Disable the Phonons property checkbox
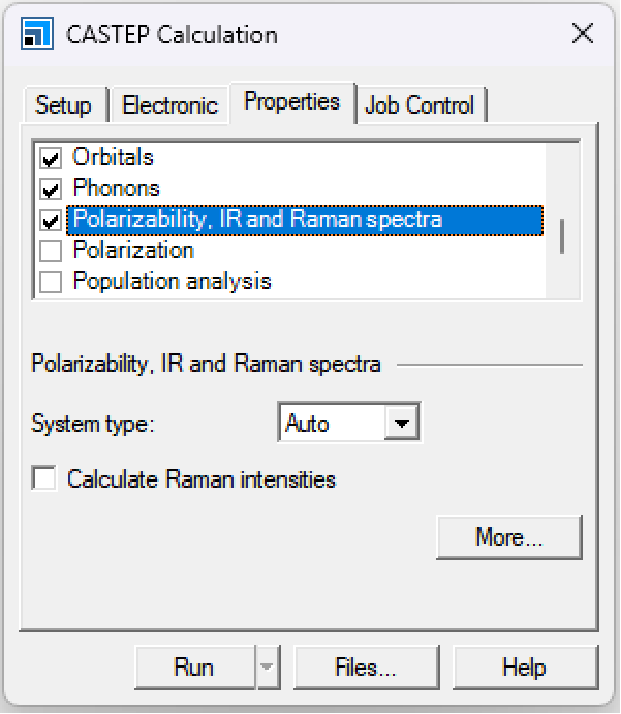Screen dimensions: 621x714 (50, 189)
